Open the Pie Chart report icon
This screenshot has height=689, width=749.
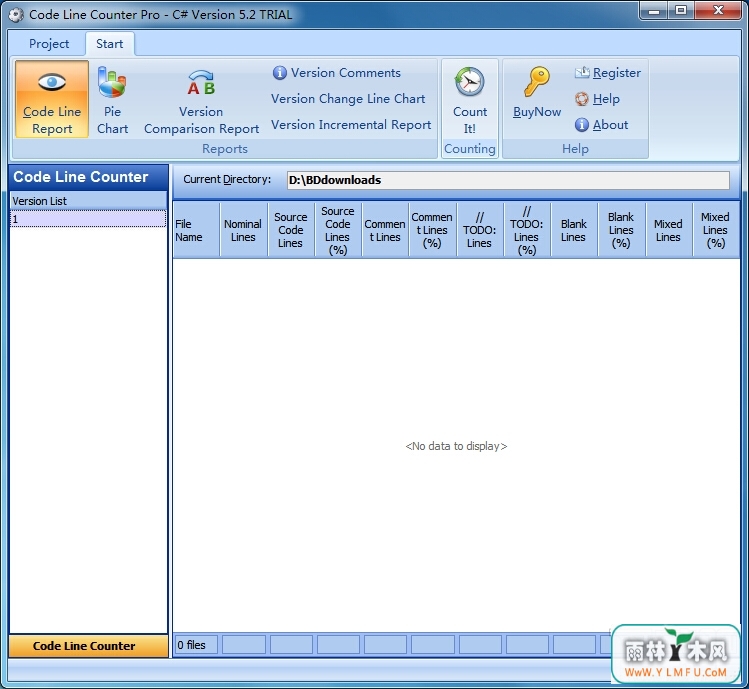pyautogui.click(x=112, y=82)
